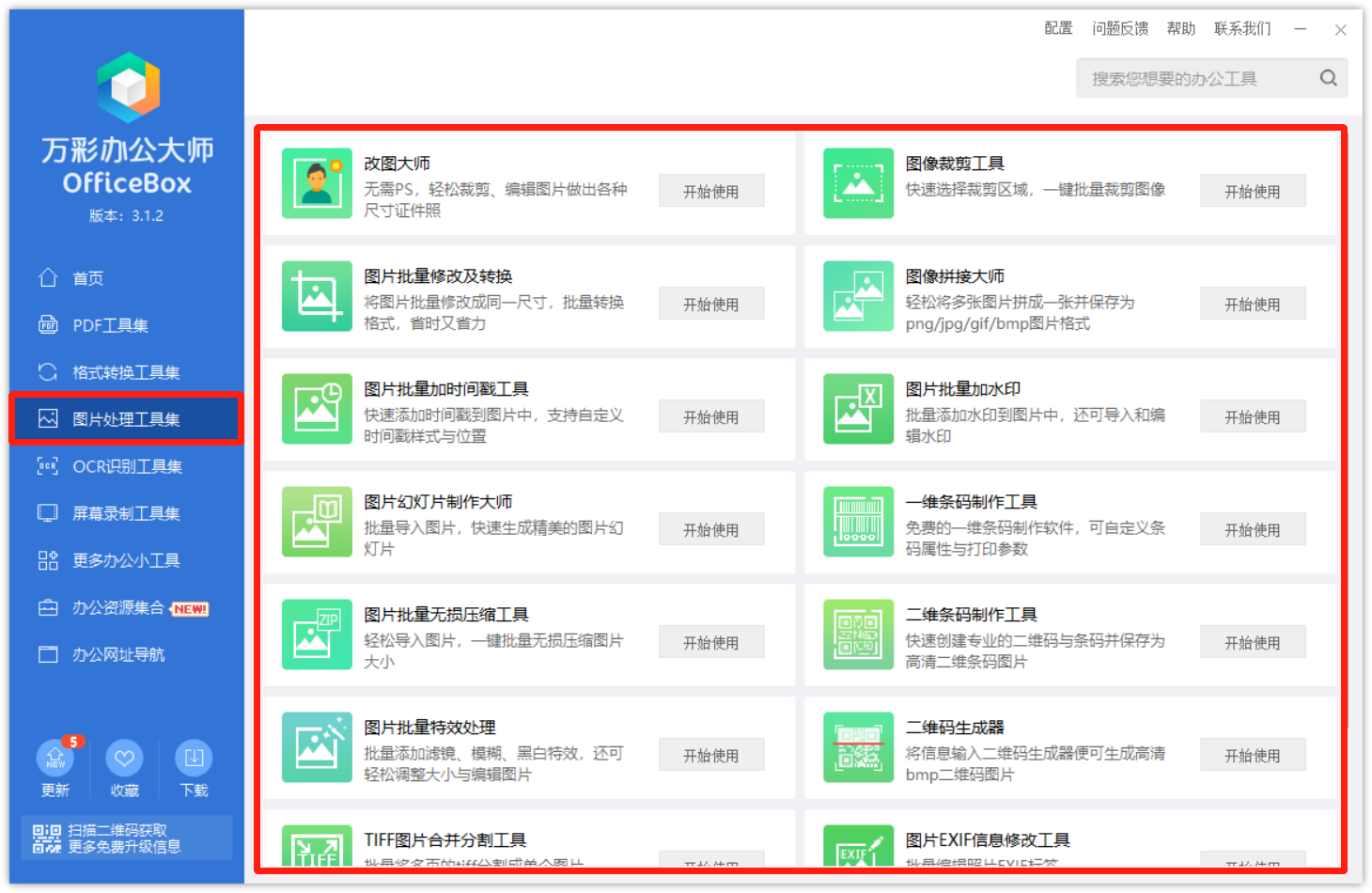
Task: Click 开始使用 for 图片批量特效处理
Action: pos(711,755)
